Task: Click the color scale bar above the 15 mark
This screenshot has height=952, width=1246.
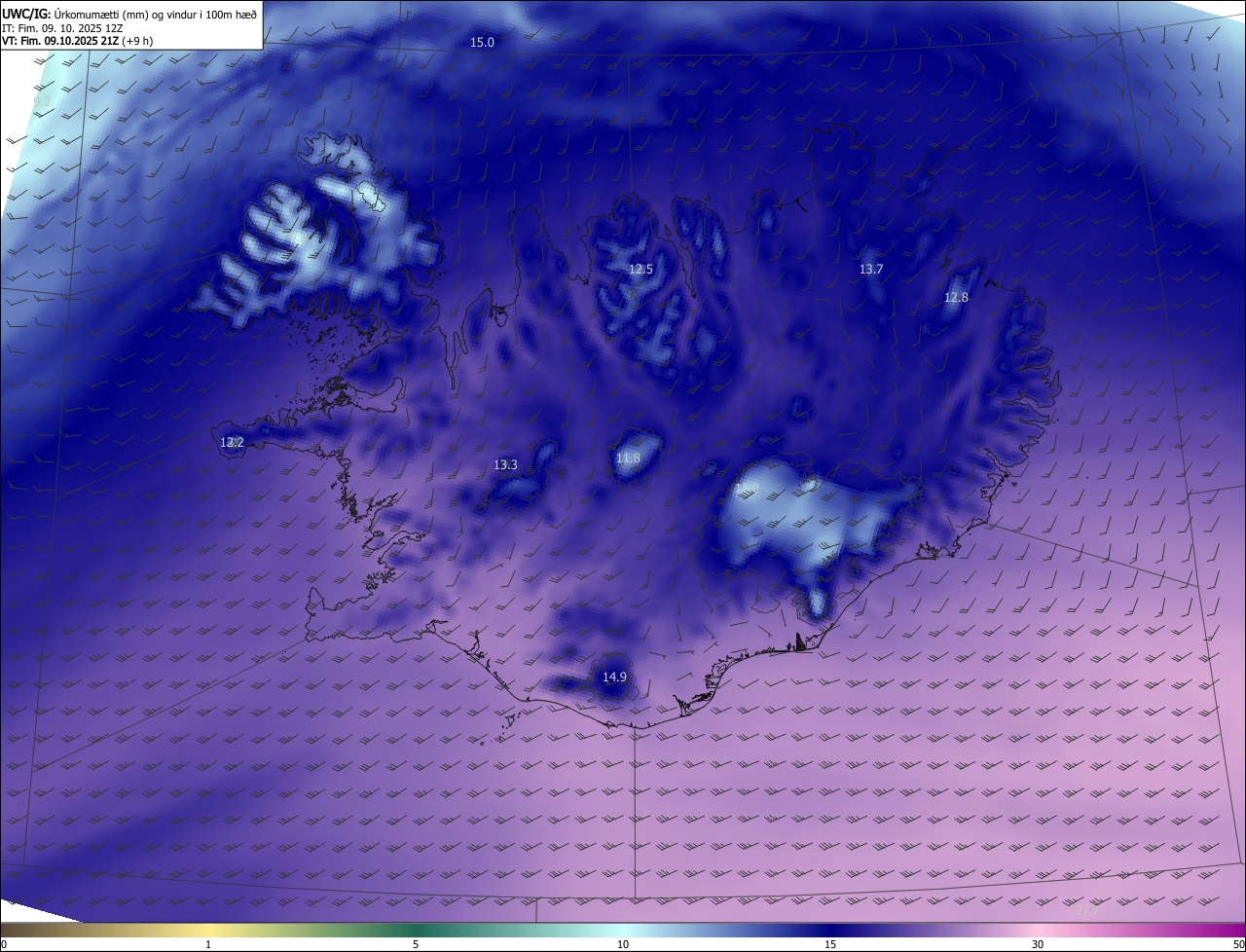Action: coord(830,931)
